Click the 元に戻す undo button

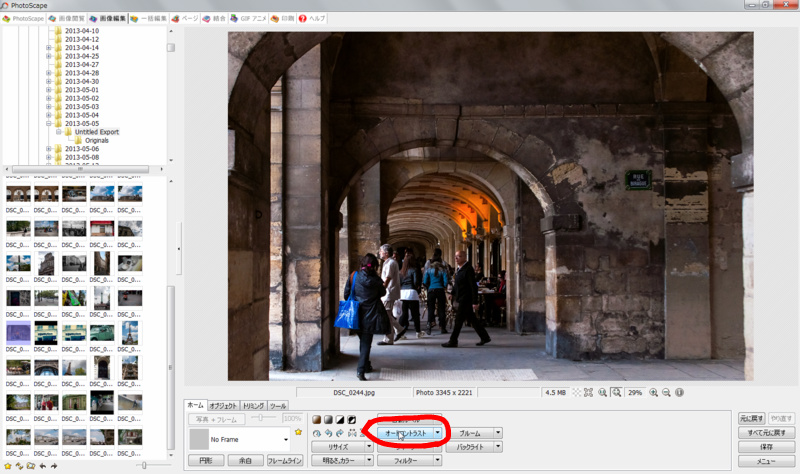point(751,418)
